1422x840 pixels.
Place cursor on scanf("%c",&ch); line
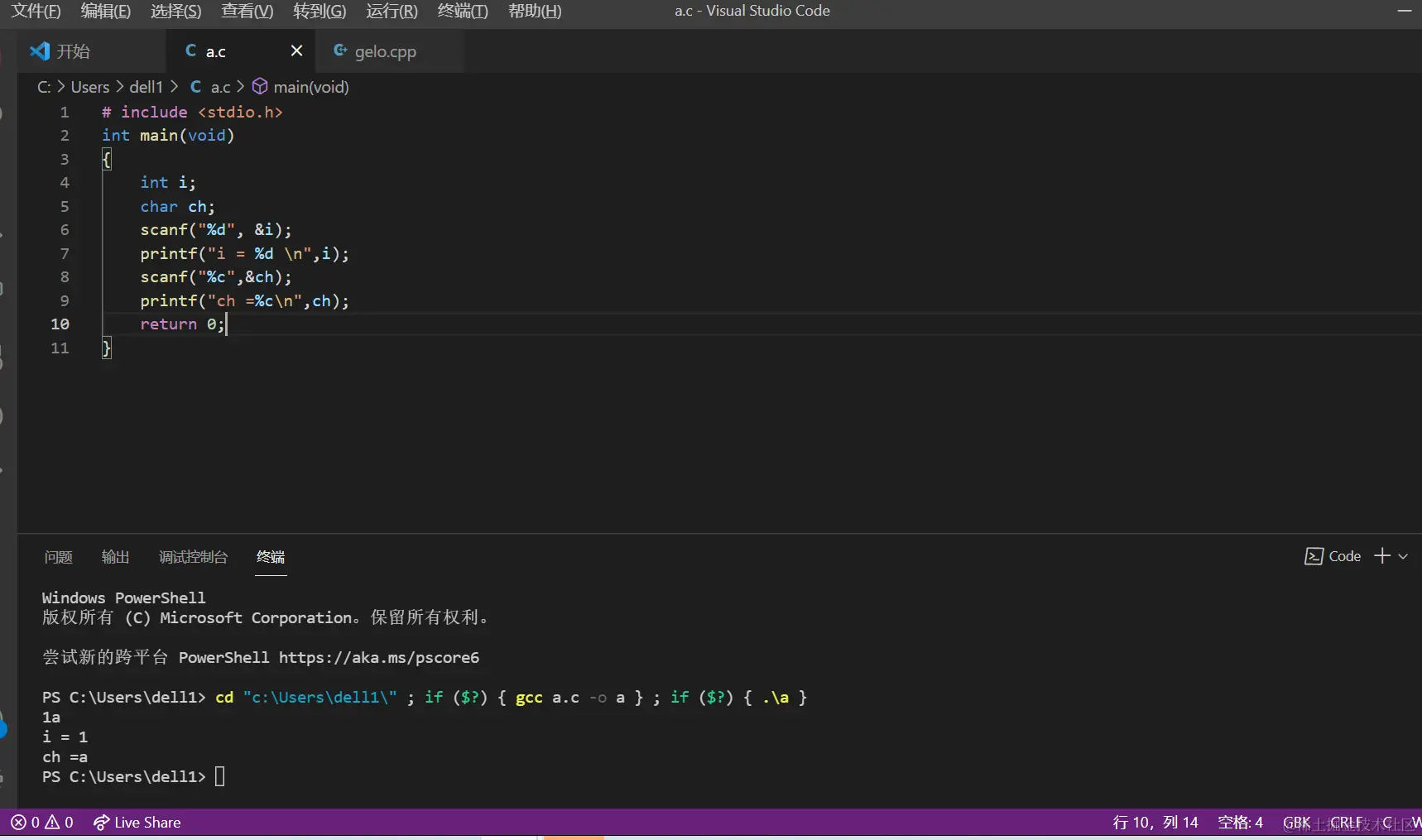[x=216, y=276]
